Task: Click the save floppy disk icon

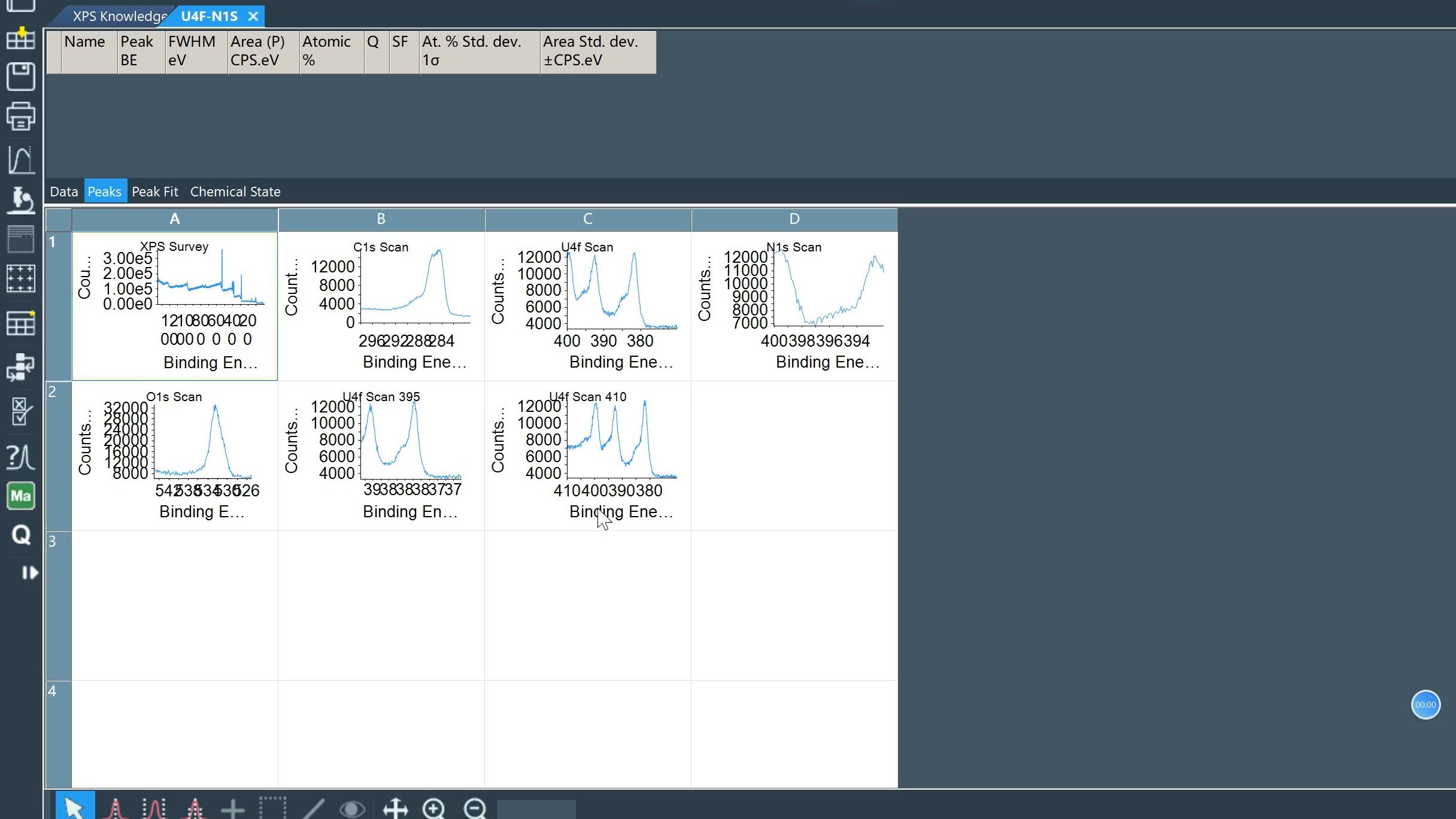Action: [x=20, y=77]
